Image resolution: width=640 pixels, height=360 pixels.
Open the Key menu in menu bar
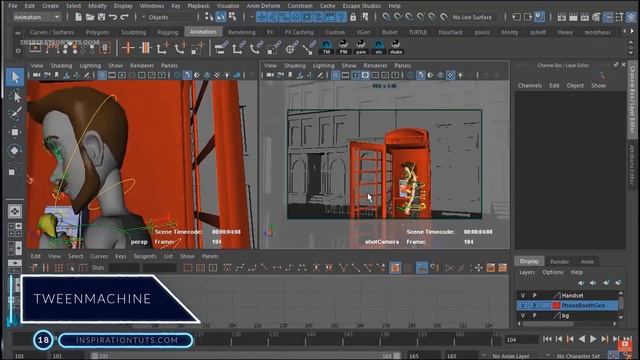point(176,6)
